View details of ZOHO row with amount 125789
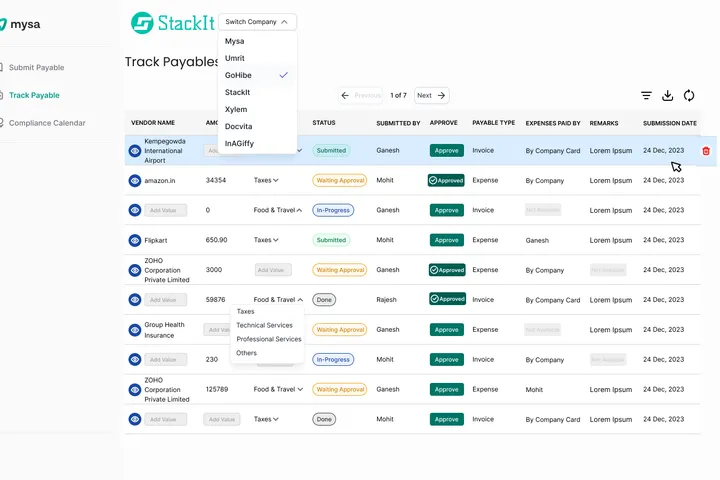The width and height of the screenshot is (720, 480). (135, 390)
